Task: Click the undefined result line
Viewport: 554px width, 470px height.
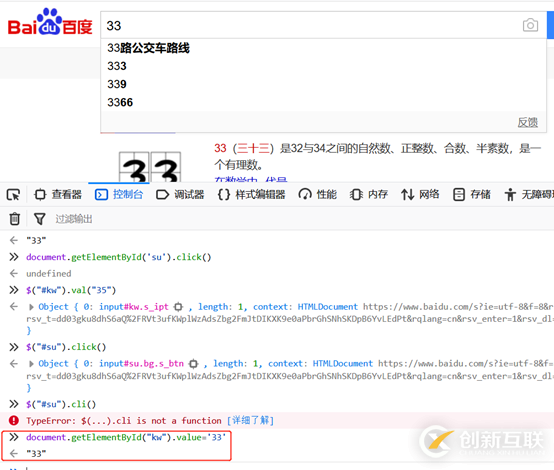Action: pos(48,274)
